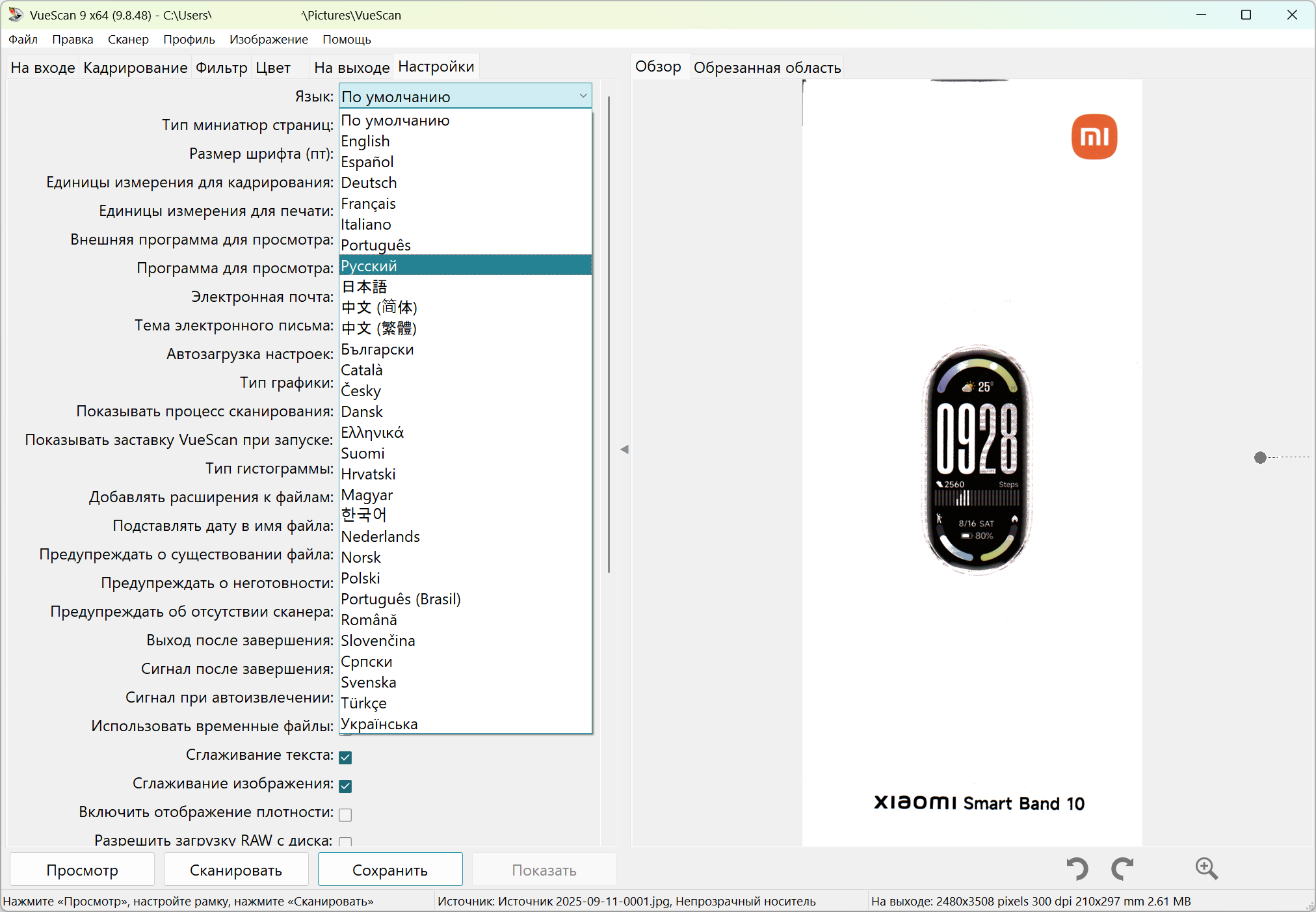The width and height of the screenshot is (1316, 912).
Task: Collapse the left panel with the triangle arrow
Action: (x=624, y=449)
